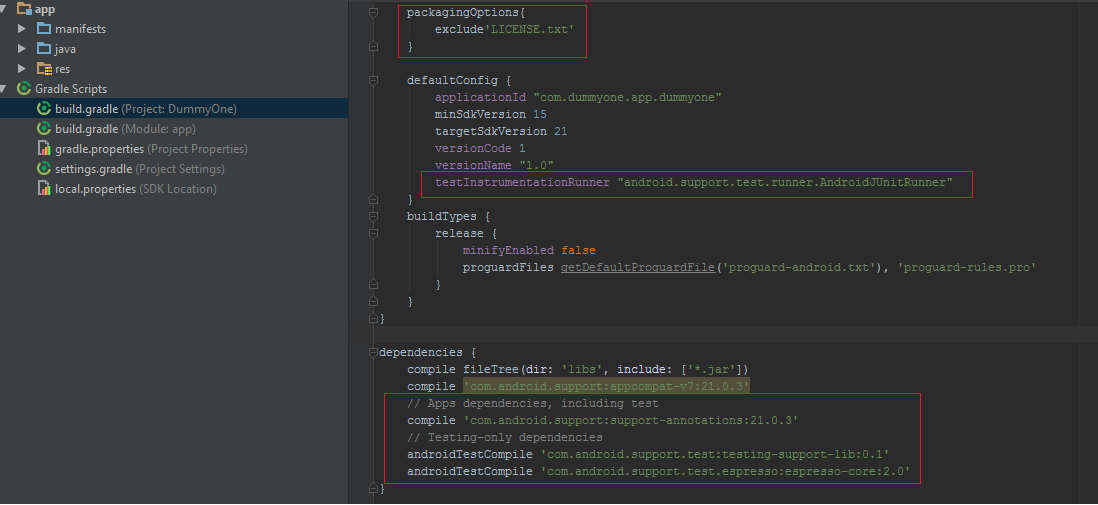Click fold marker at the release block closing brace

click(373, 284)
